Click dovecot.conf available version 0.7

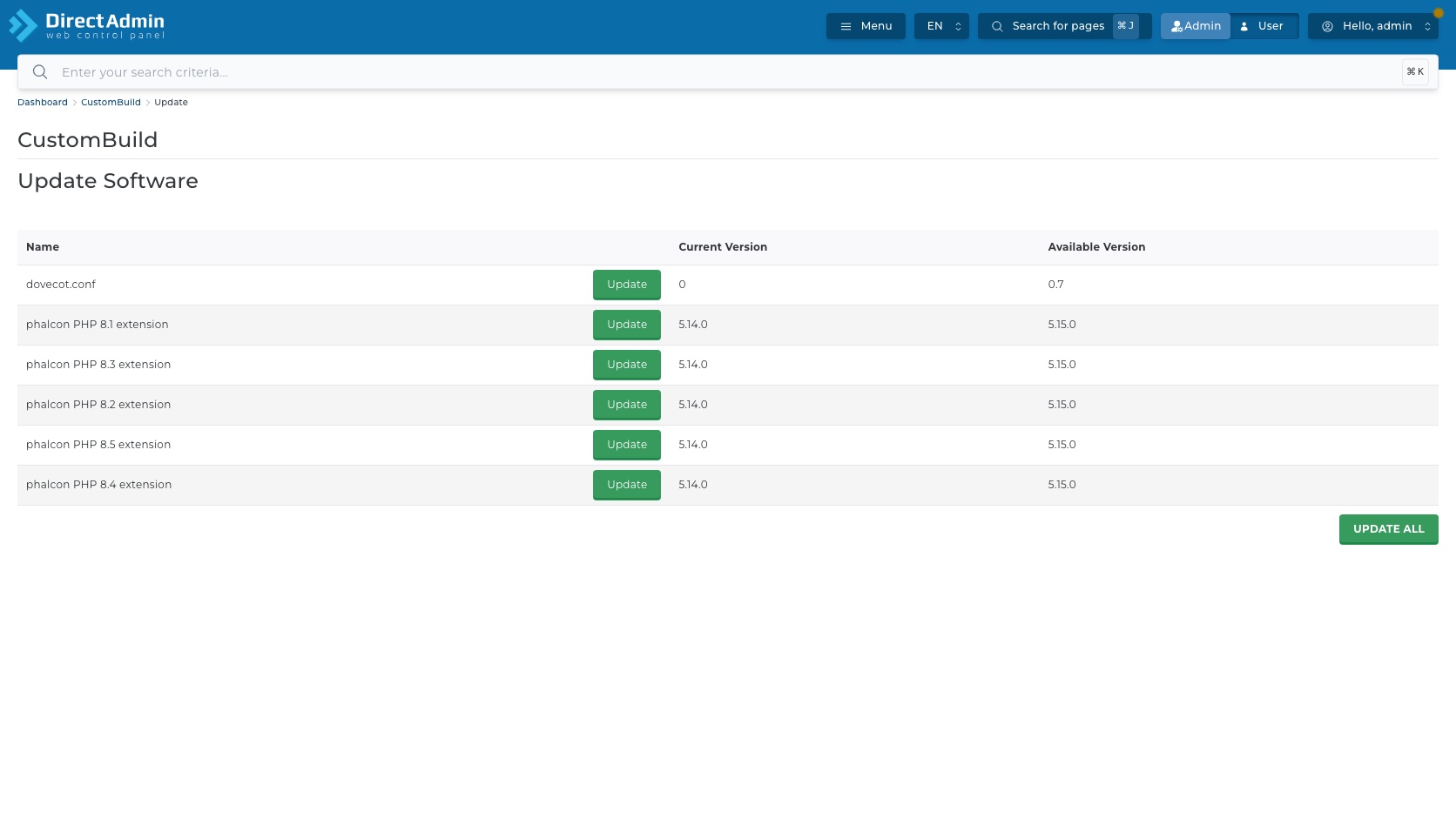pos(1055,285)
